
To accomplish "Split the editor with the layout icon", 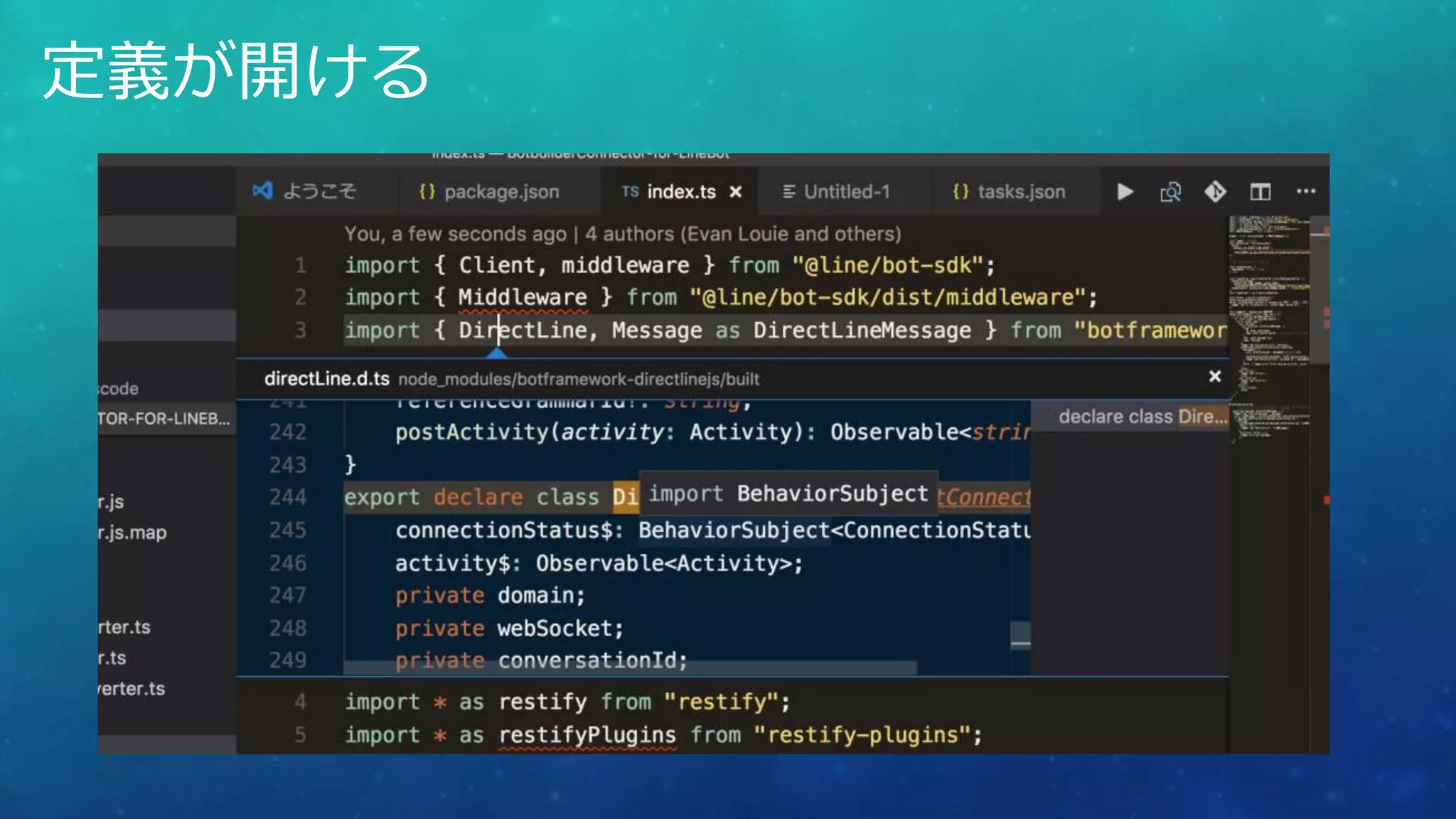I will tap(1260, 192).
